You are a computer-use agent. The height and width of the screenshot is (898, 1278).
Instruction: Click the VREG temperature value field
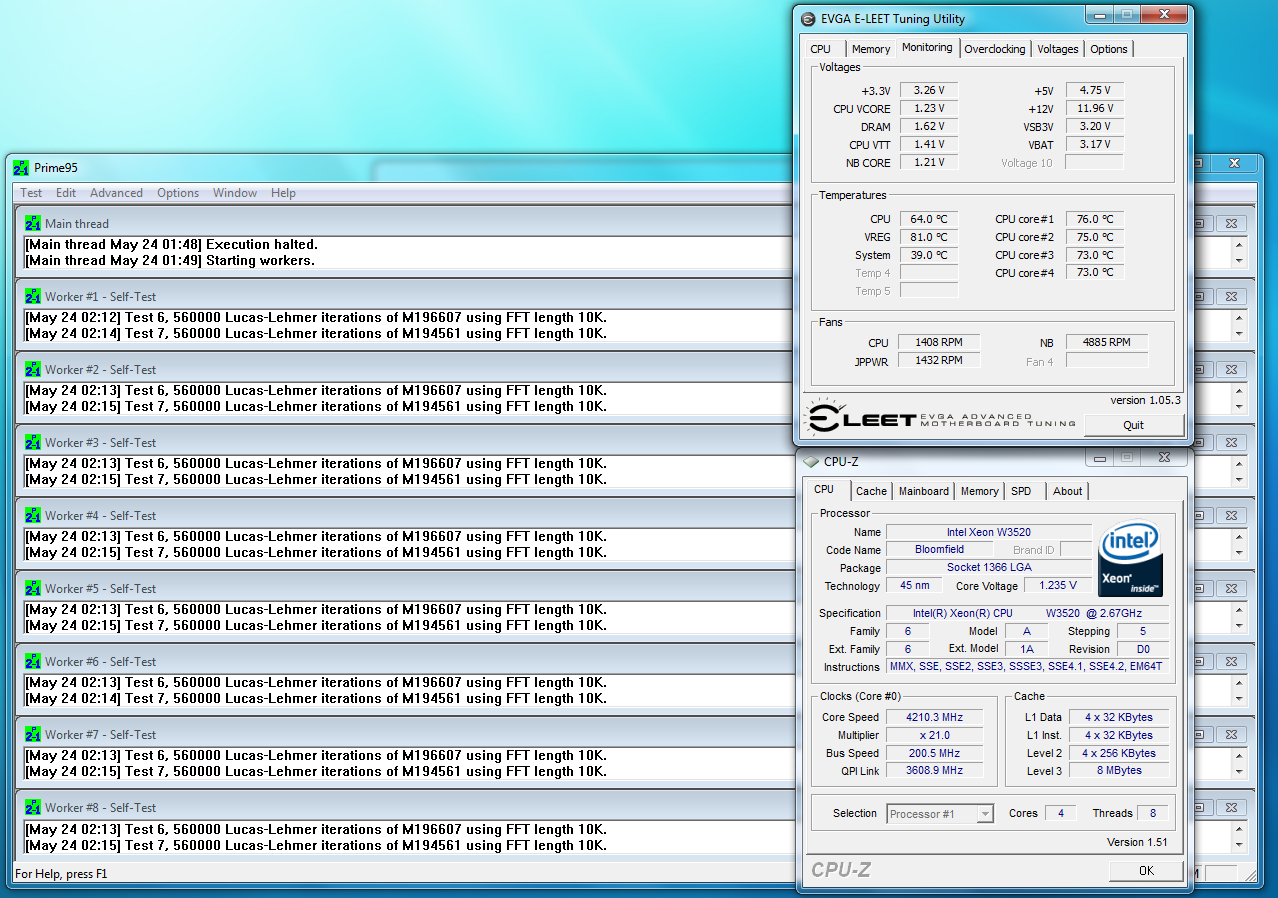click(929, 237)
